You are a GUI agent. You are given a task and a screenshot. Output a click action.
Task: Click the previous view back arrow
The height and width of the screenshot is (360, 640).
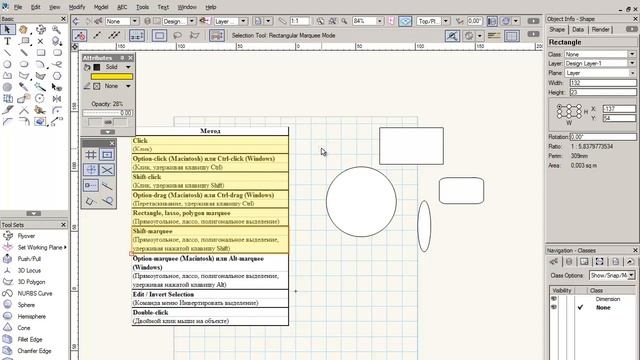tap(76, 21)
